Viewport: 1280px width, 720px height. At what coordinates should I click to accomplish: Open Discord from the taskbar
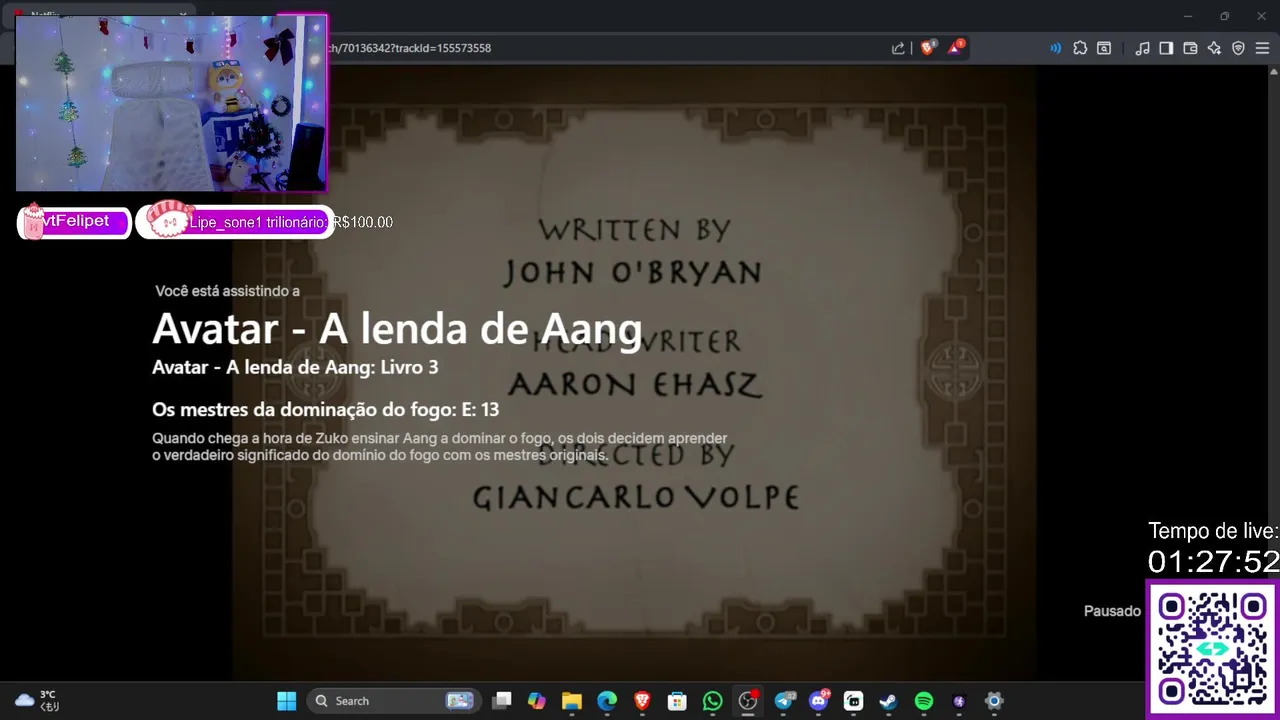[x=818, y=701]
